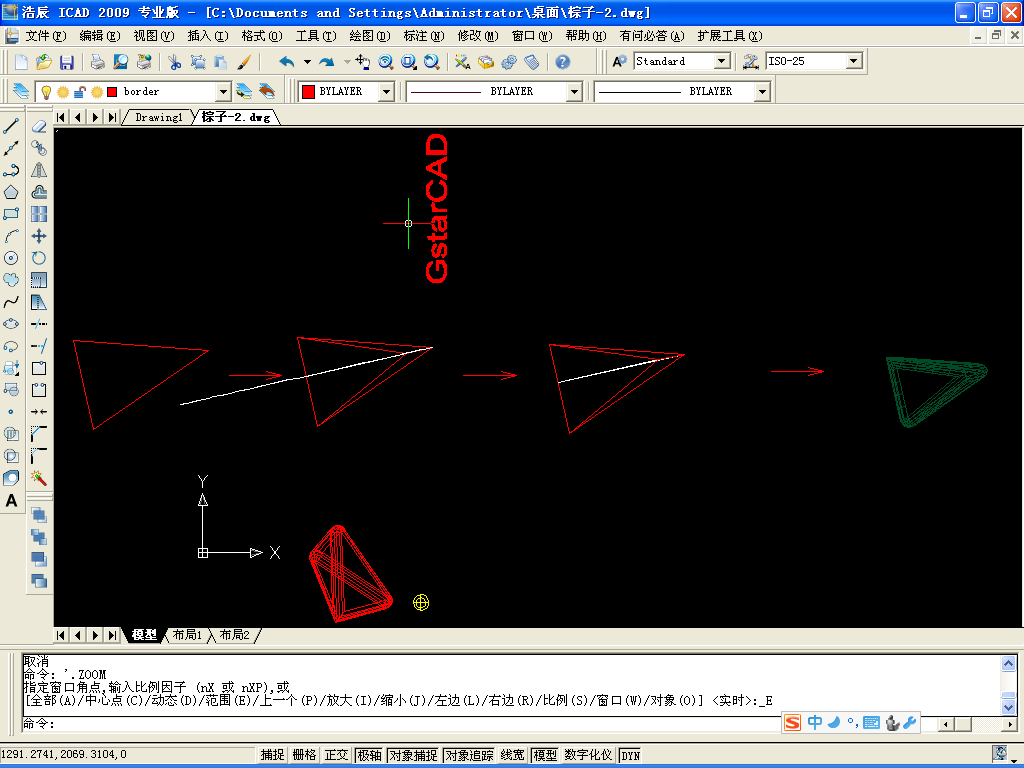1024x768 pixels.
Task: Toggle 栅格 grid display in status bar
Action: click(x=304, y=755)
